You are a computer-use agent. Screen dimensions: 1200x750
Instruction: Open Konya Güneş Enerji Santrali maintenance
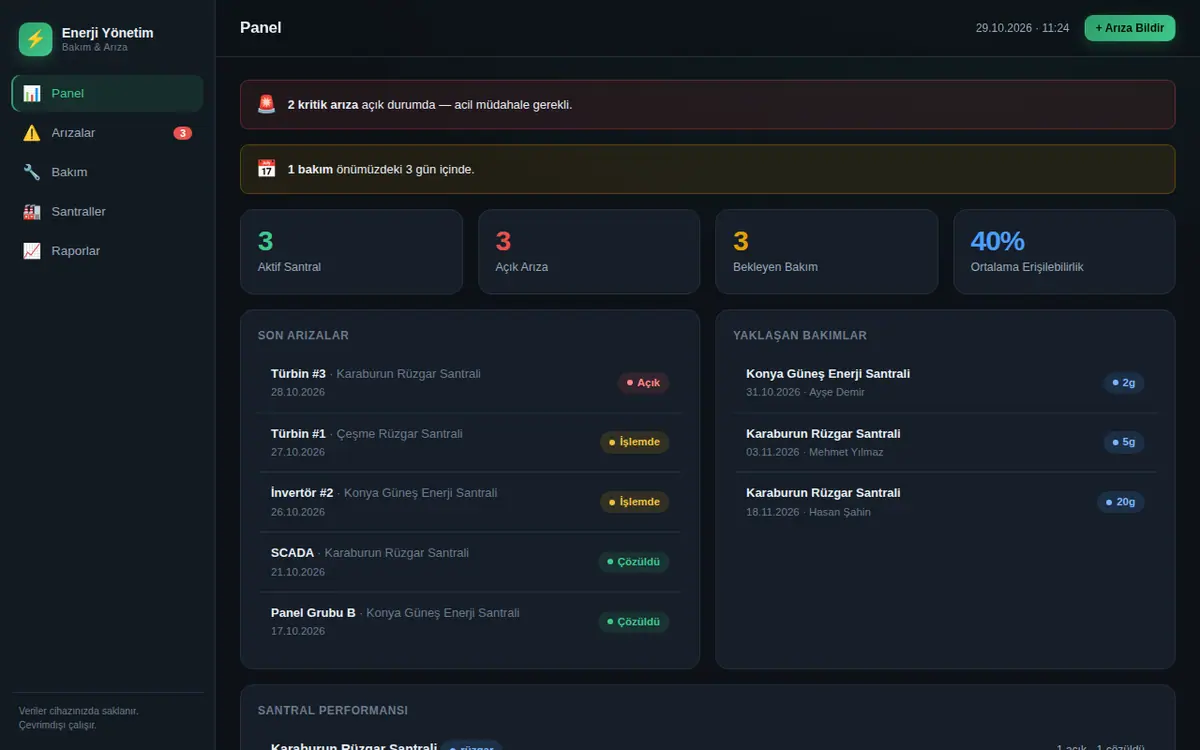coord(945,383)
